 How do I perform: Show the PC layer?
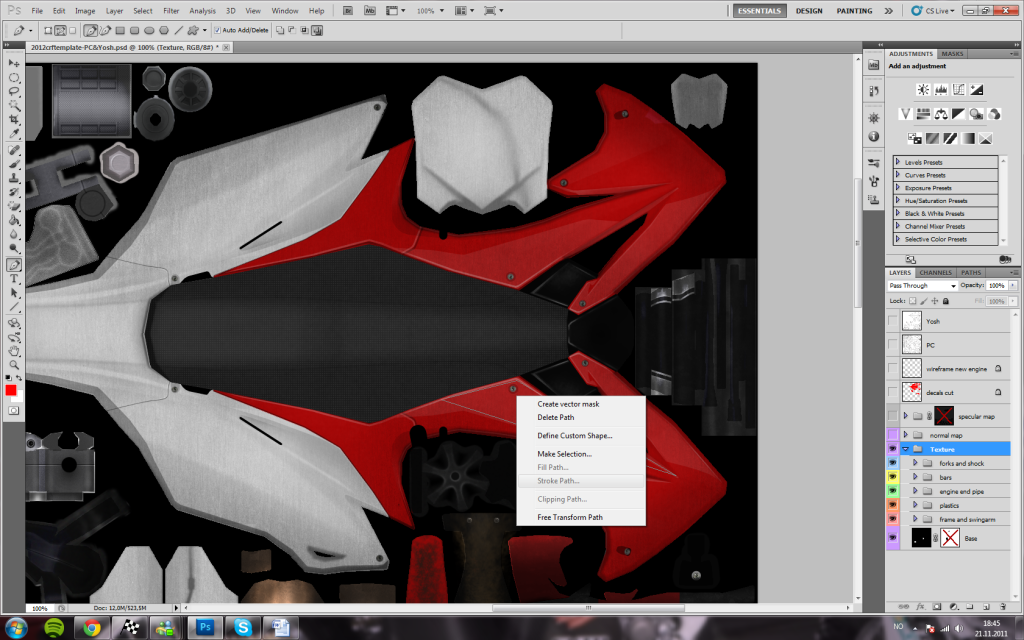(x=893, y=345)
